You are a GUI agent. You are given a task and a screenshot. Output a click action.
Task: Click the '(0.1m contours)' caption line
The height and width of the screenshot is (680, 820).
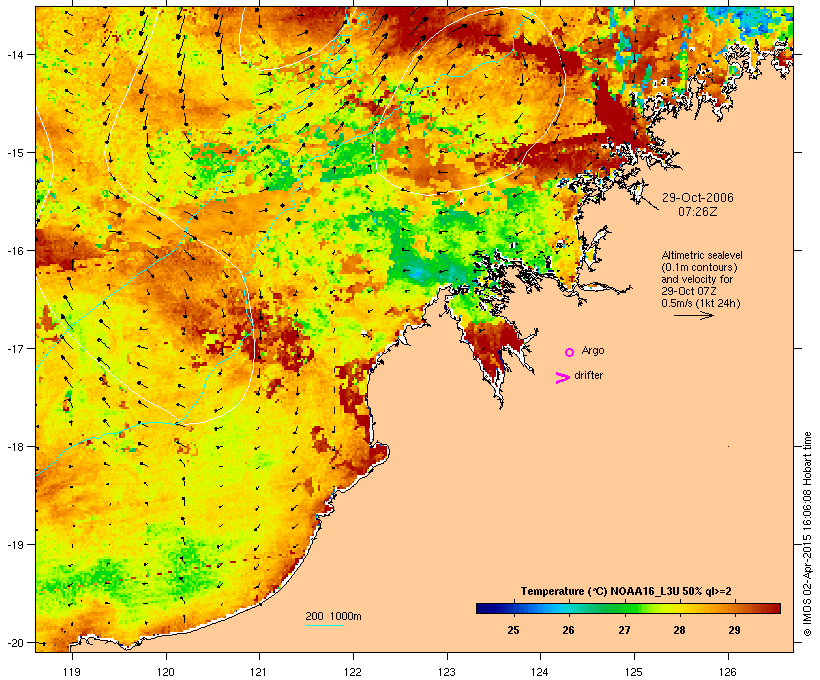(700, 267)
